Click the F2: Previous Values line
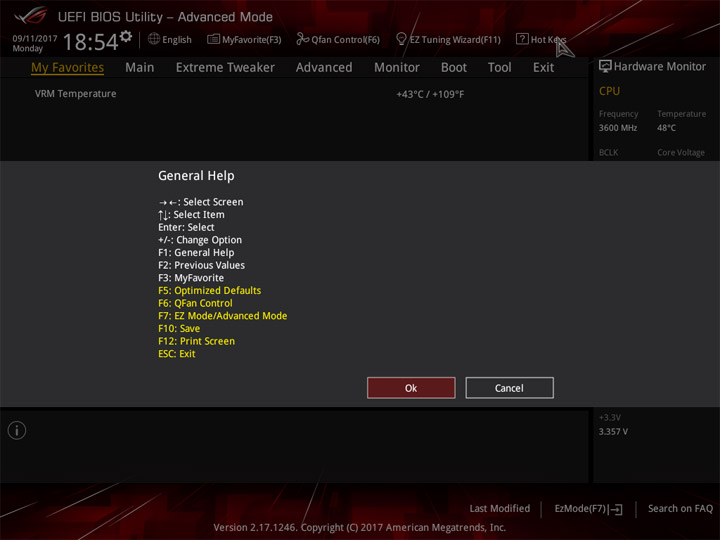 [201, 265]
